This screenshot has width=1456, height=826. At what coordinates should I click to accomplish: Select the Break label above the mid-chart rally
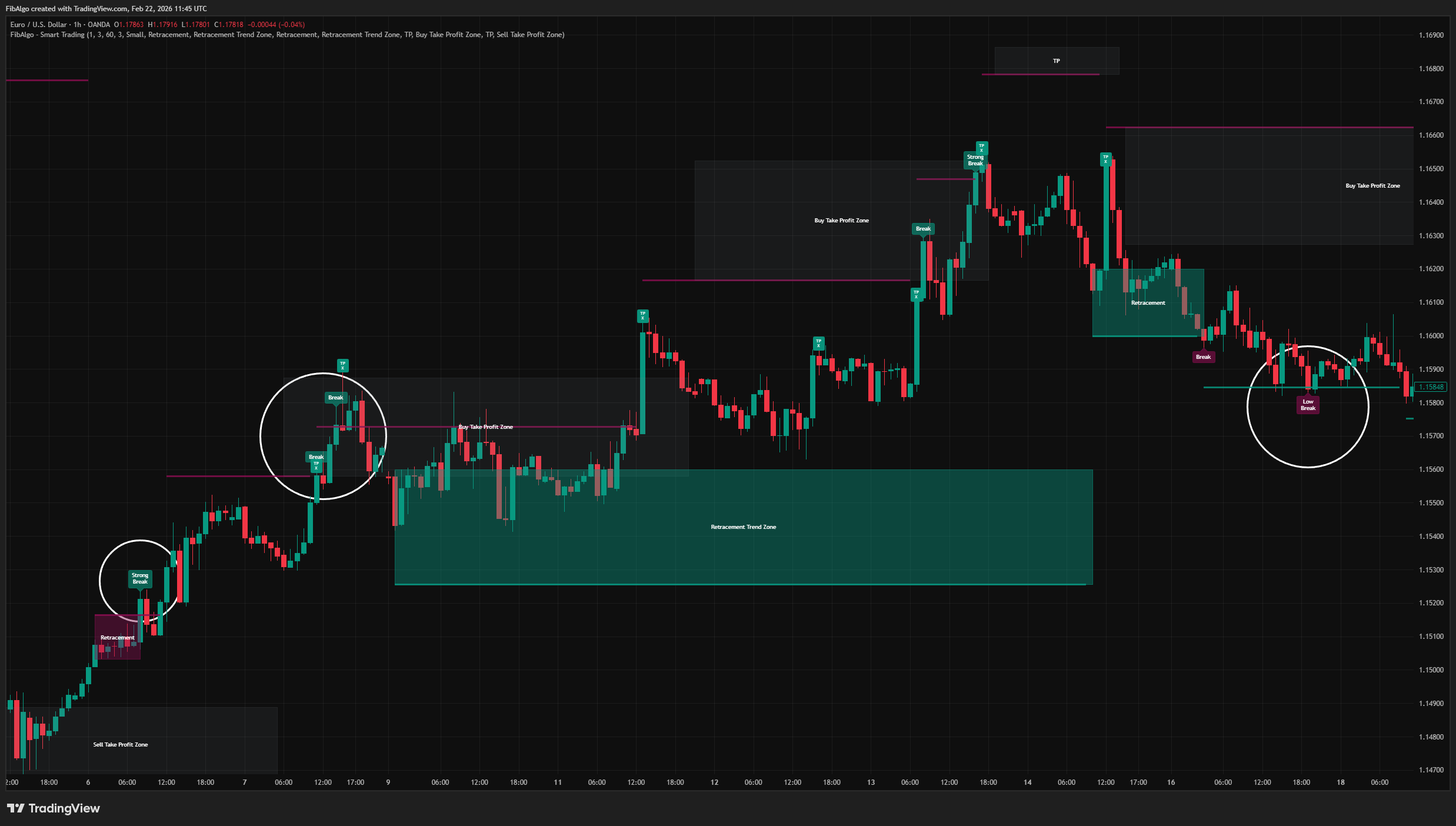click(923, 228)
